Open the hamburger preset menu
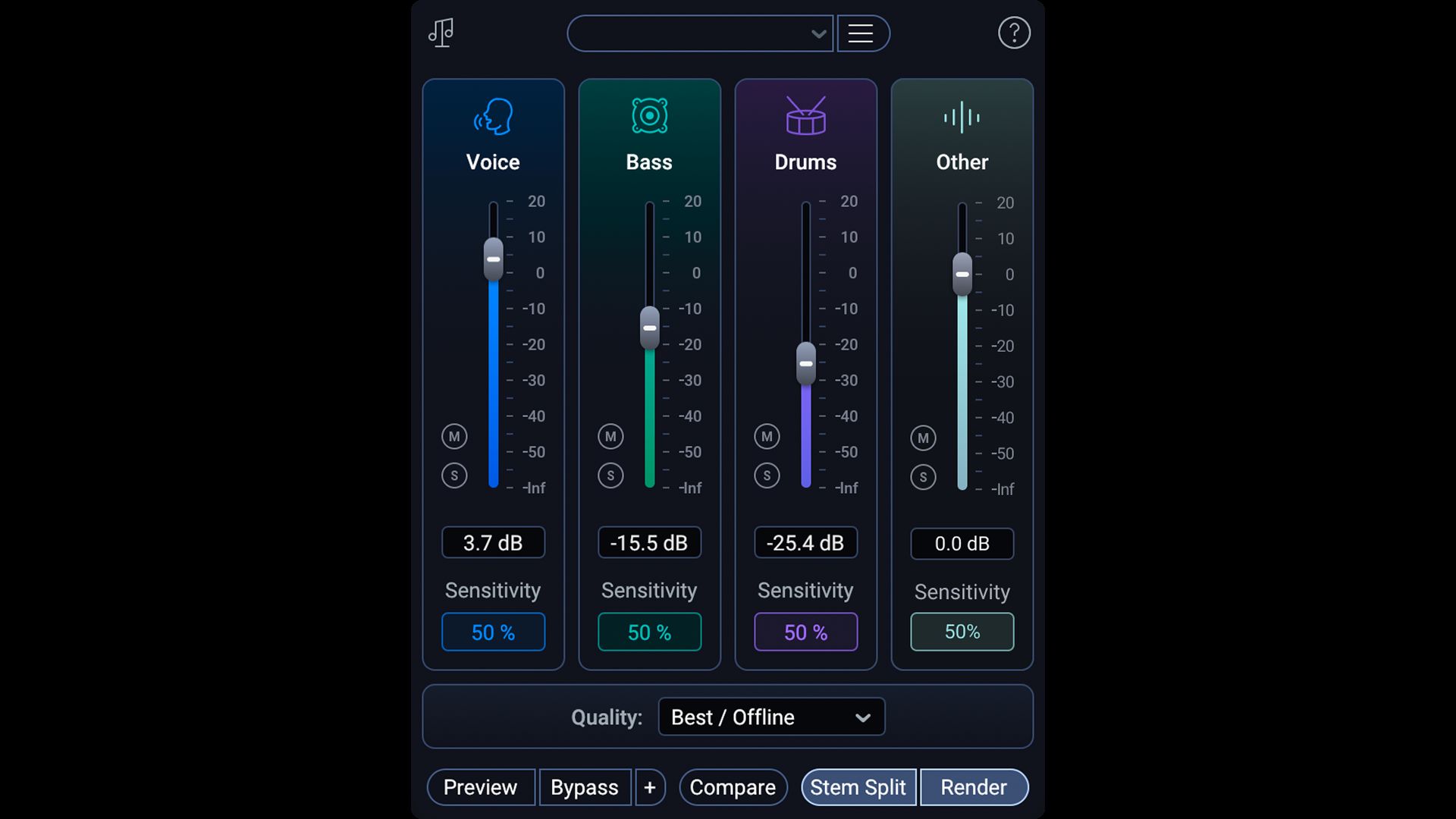Image resolution: width=1456 pixels, height=819 pixels. [x=861, y=33]
